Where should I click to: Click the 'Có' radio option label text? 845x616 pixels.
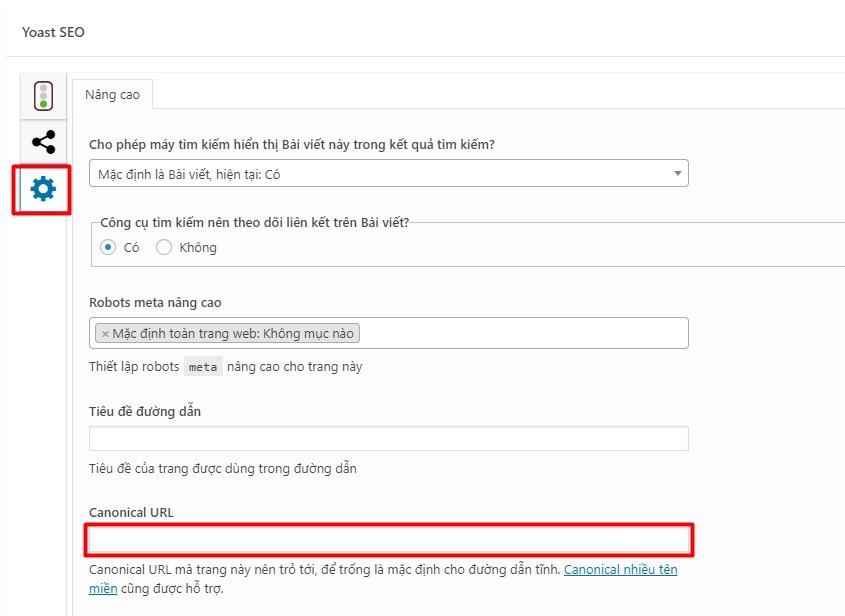pos(131,247)
